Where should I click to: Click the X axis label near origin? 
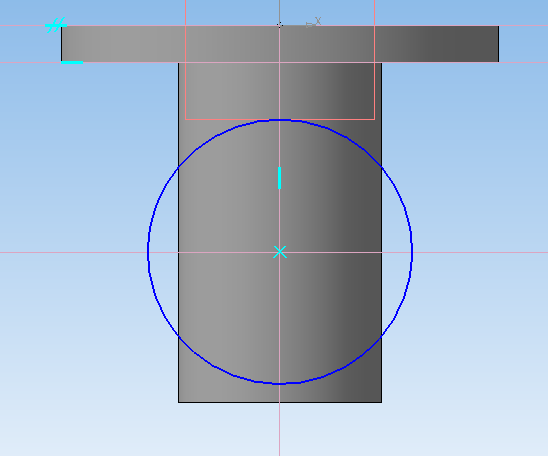click(x=318, y=21)
